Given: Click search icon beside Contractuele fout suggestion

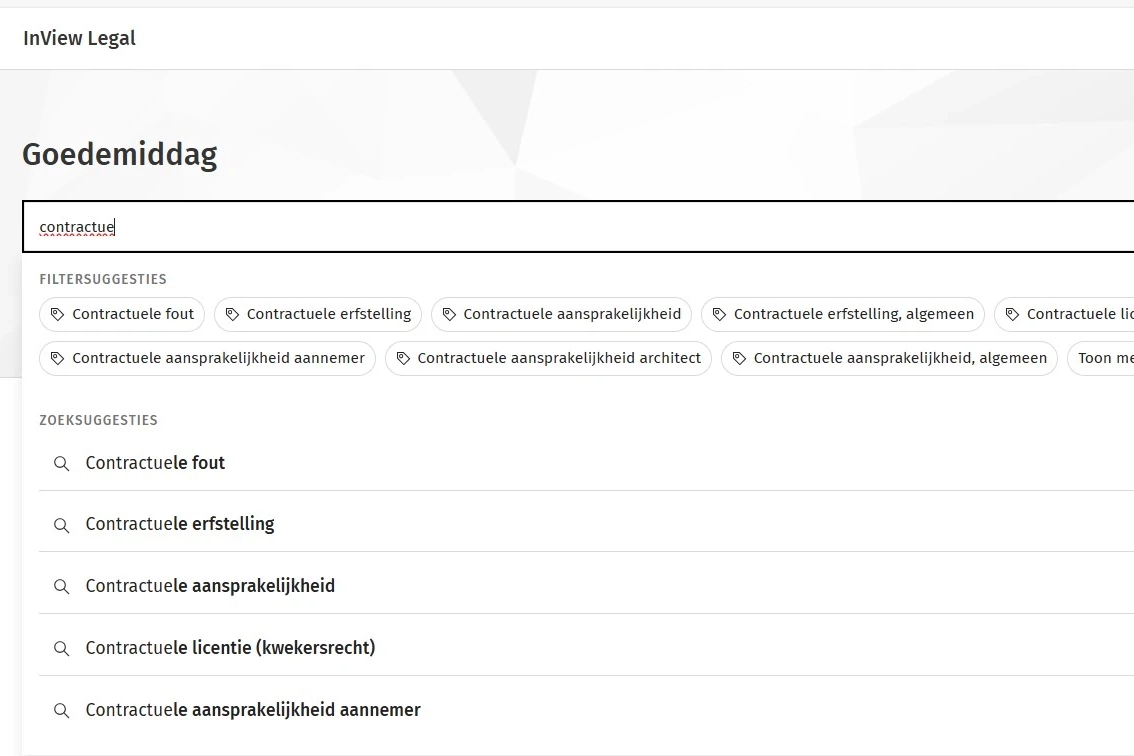Looking at the screenshot, I should [x=62, y=464].
